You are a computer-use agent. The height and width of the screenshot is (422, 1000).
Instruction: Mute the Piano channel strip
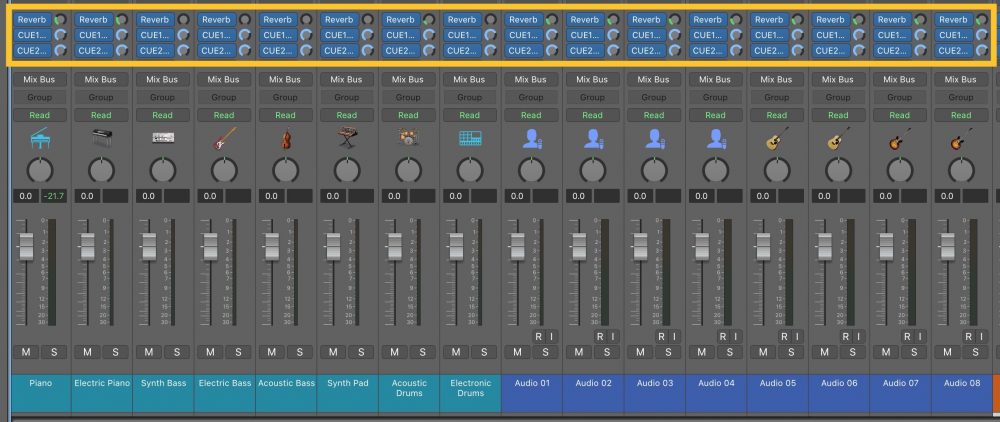pos(26,352)
